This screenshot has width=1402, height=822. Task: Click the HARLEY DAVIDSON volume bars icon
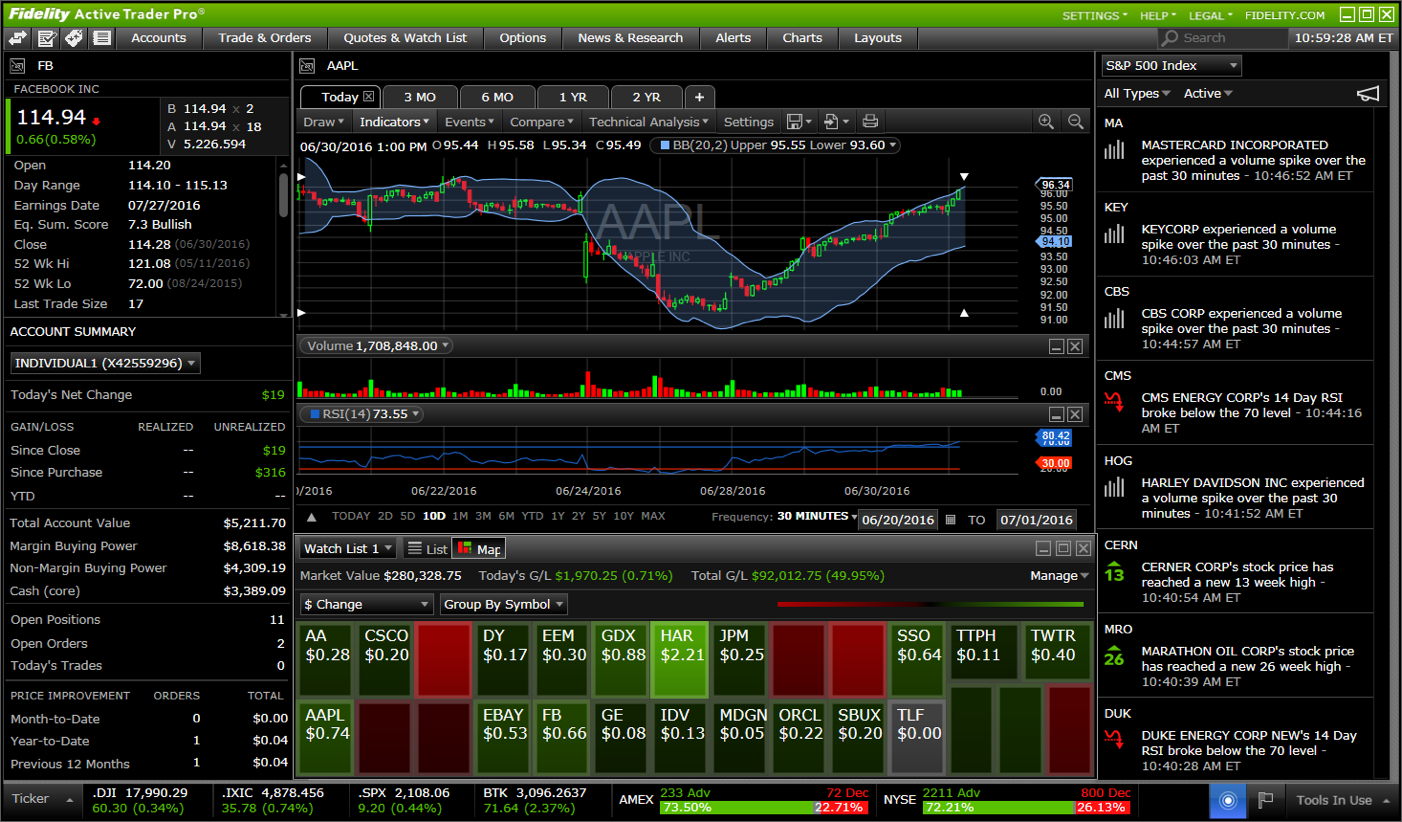(1114, 487)
